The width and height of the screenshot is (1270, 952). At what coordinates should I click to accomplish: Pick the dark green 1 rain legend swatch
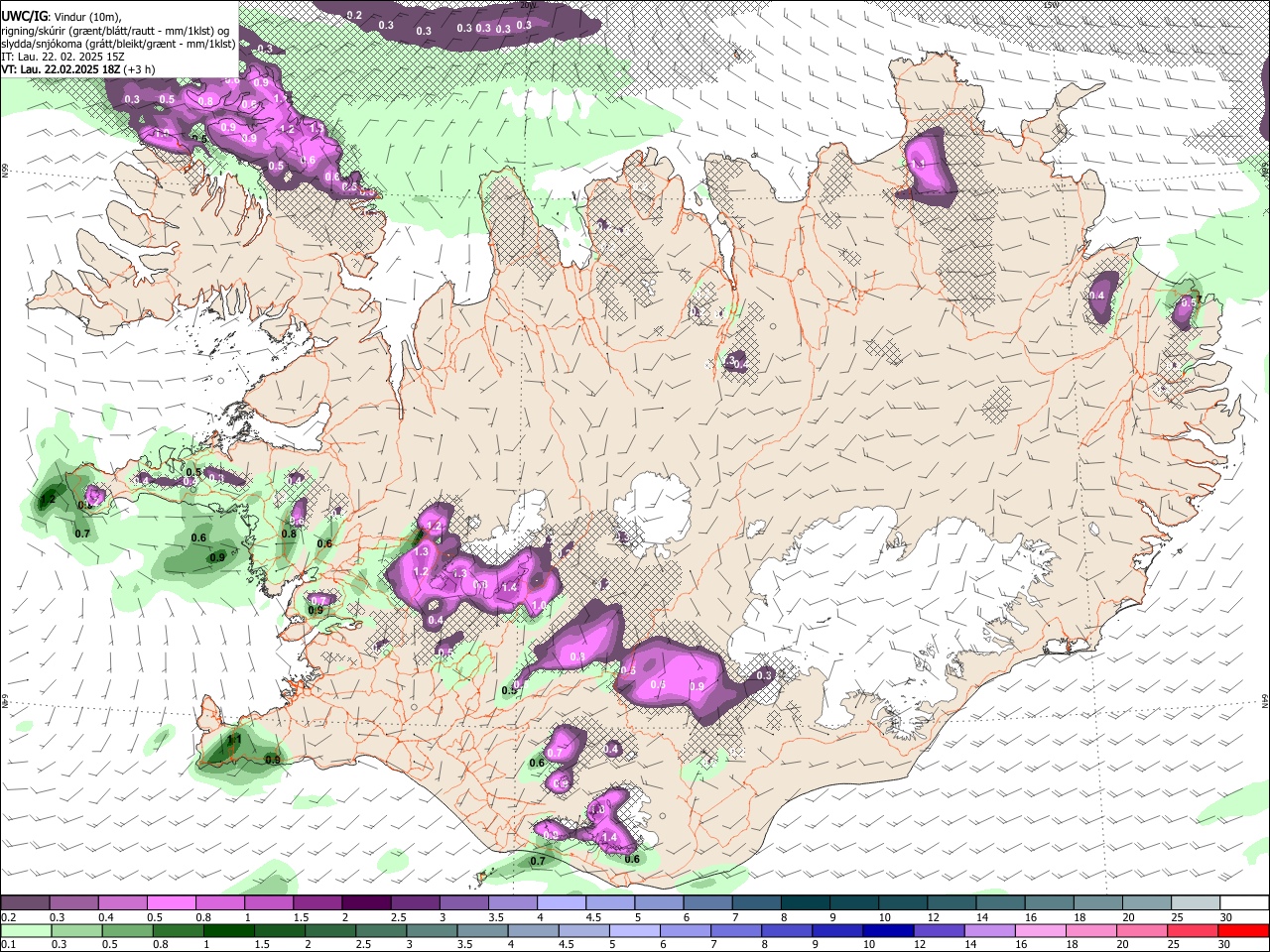coord(228,931)
